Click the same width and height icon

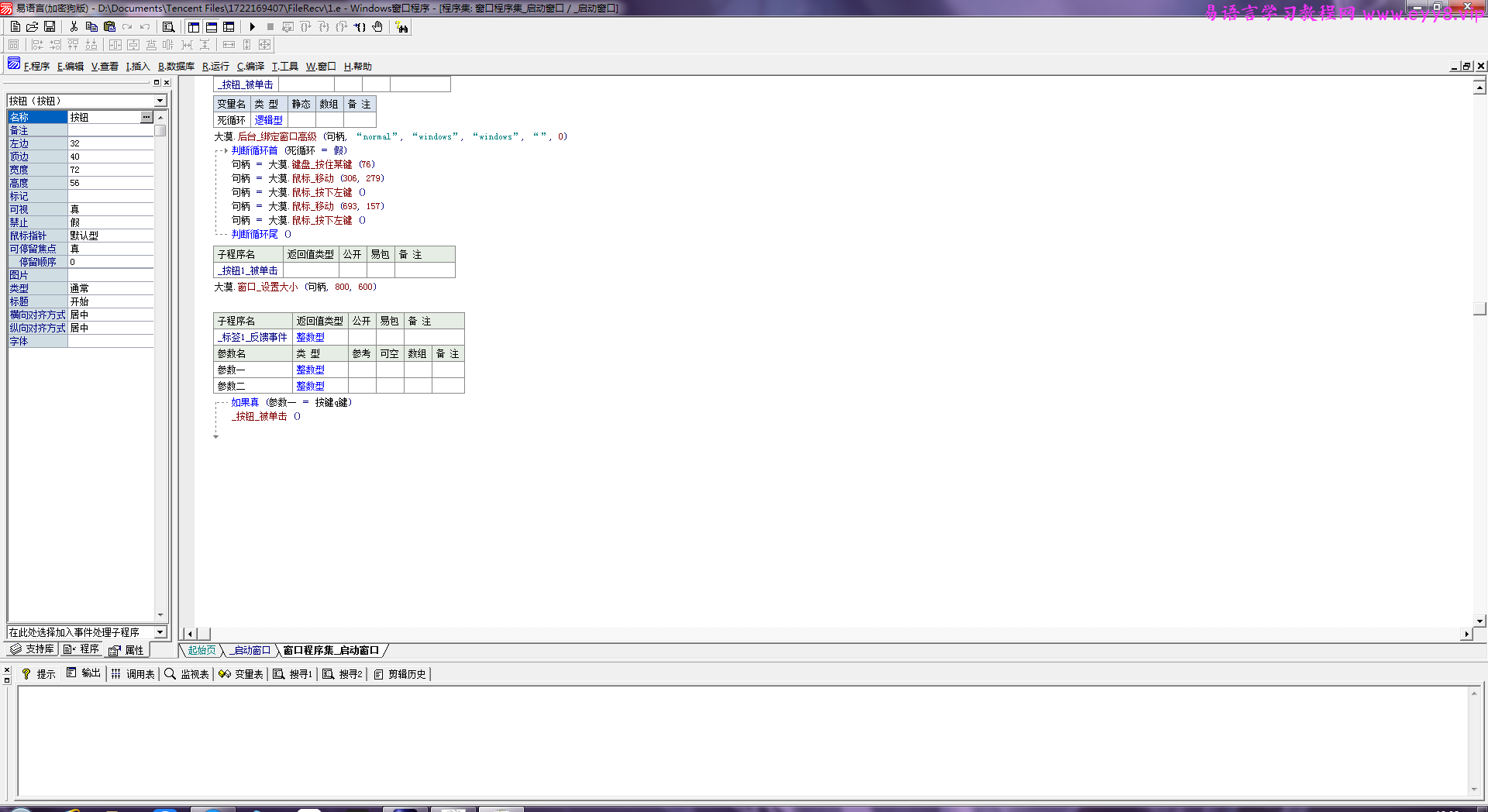265,45
